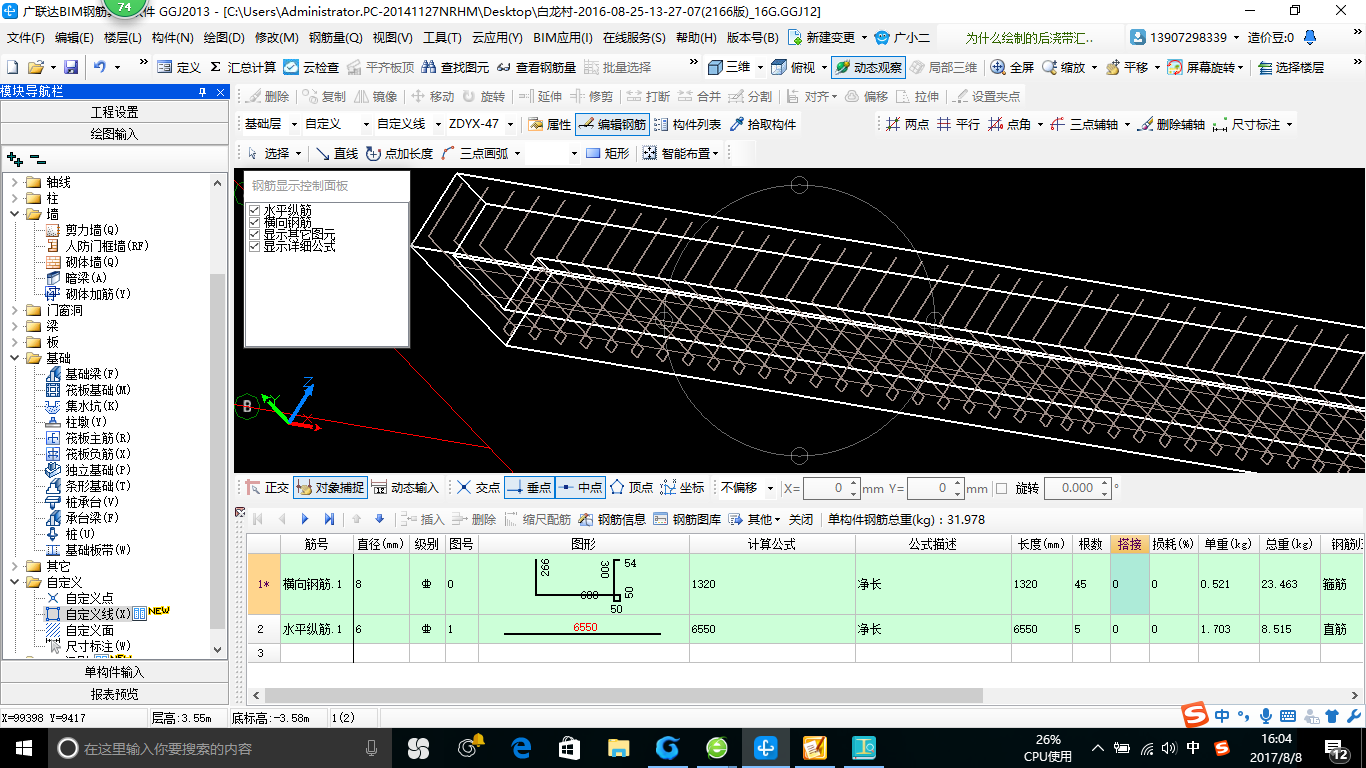Uncheck 水平纵筋 display checkbox

tap(255, 210)
